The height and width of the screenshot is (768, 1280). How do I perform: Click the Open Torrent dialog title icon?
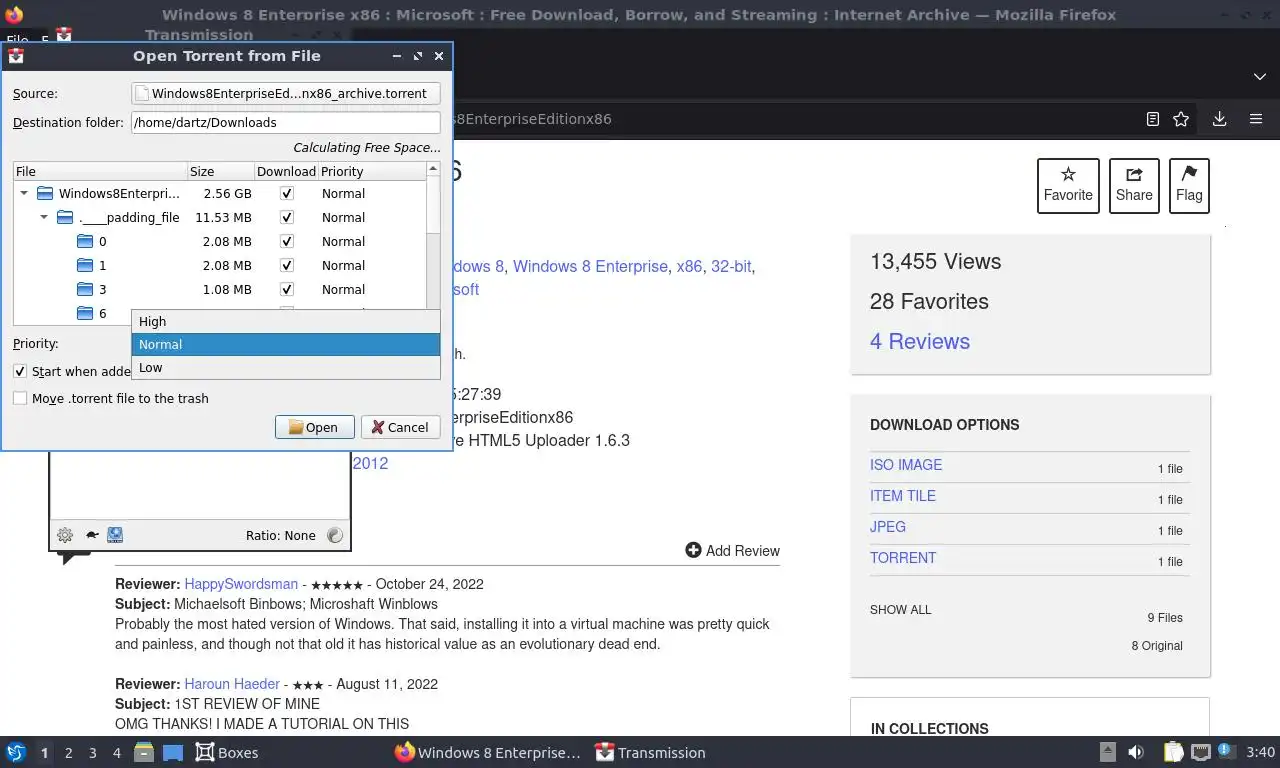[x=16, y=56]
